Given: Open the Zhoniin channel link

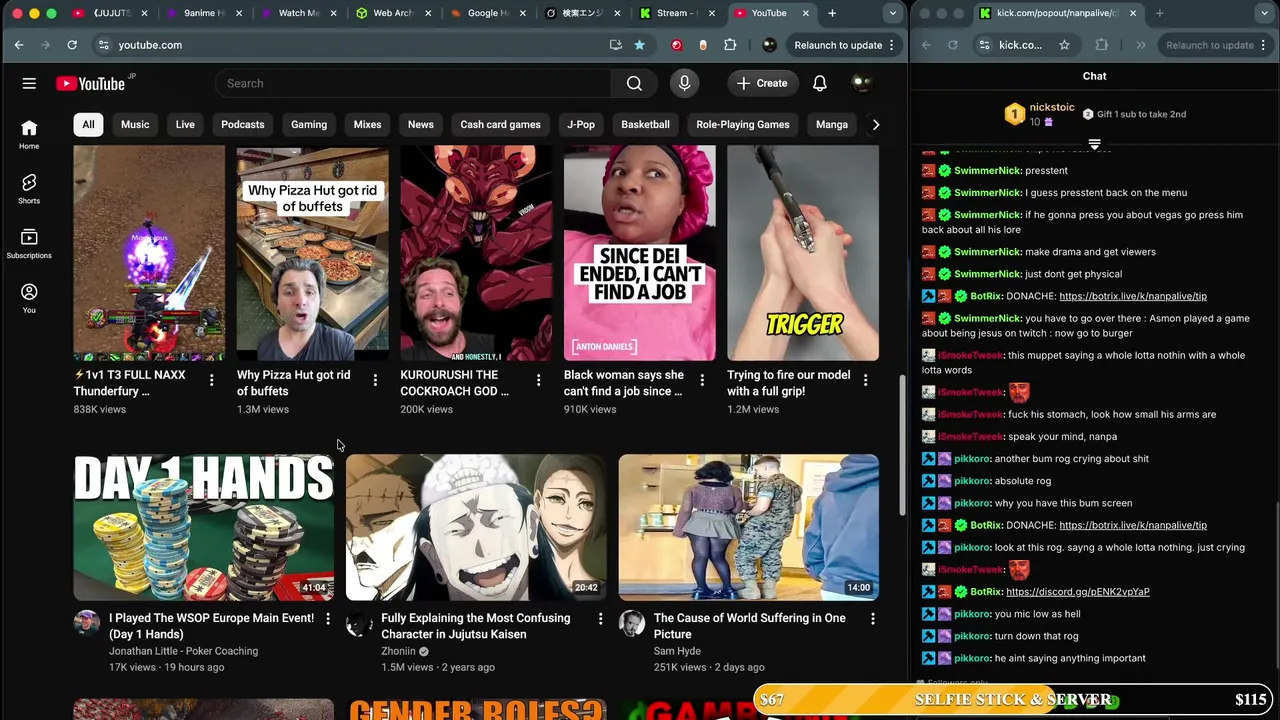Looking at the screenshot, I should 398,651.
